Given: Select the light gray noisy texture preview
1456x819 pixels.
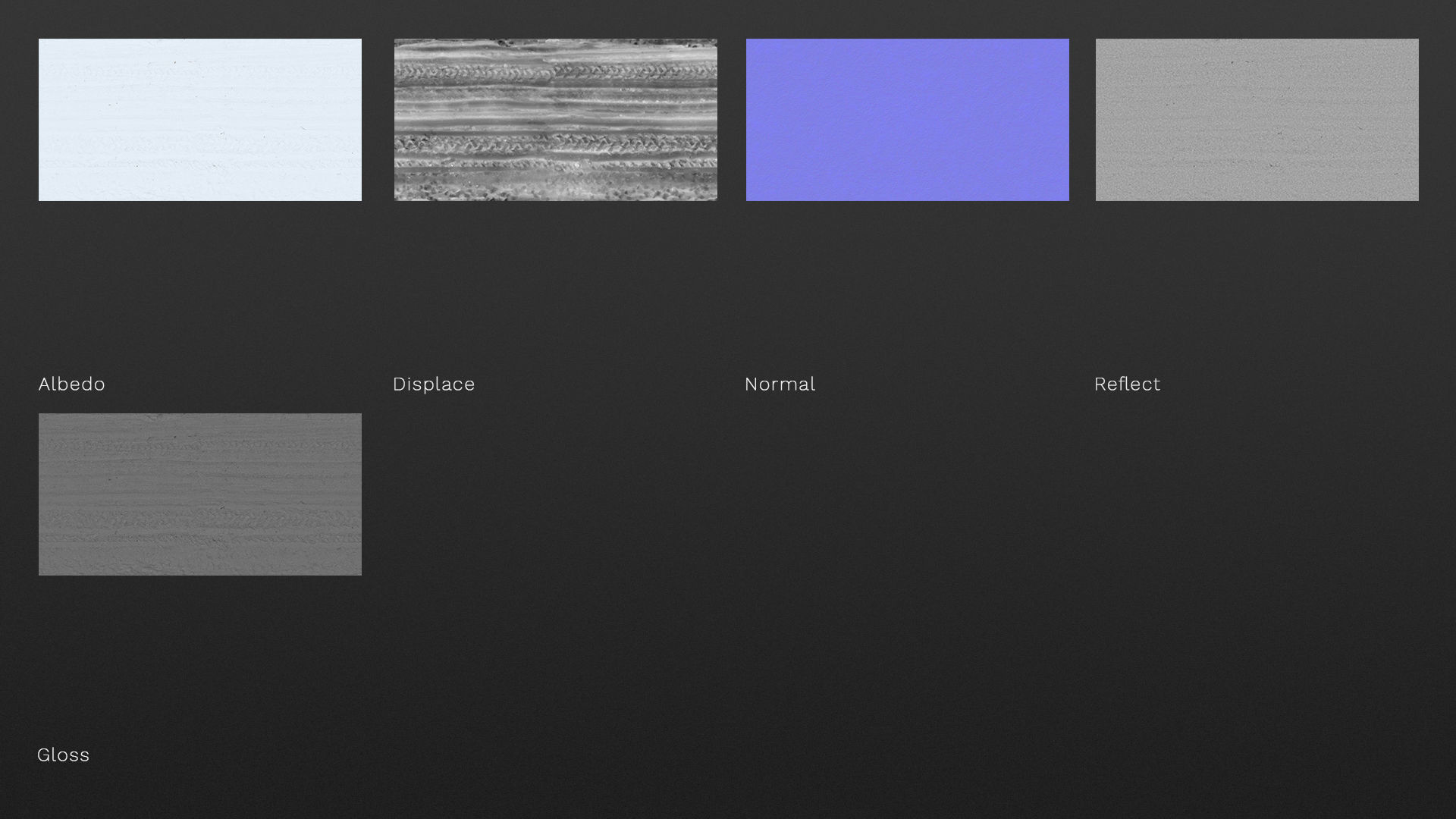Looking at the screenshot, I should coord(1257,120).
